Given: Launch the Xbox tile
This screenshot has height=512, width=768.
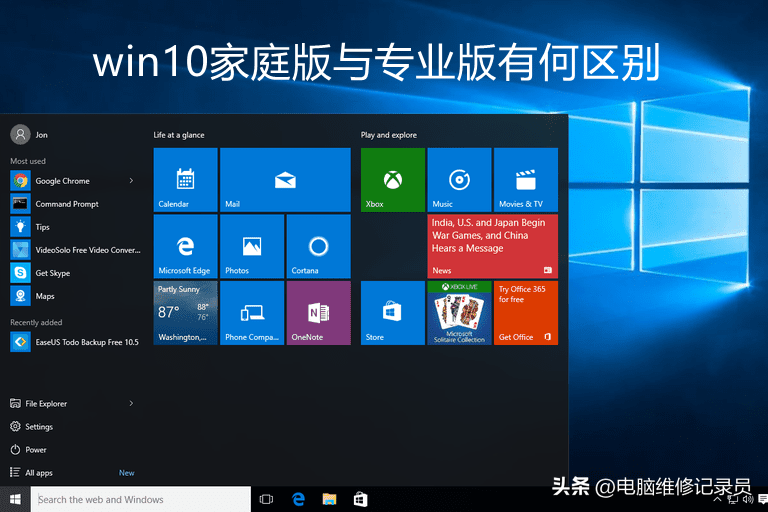Looking at the screenshot, I should 393,180.
